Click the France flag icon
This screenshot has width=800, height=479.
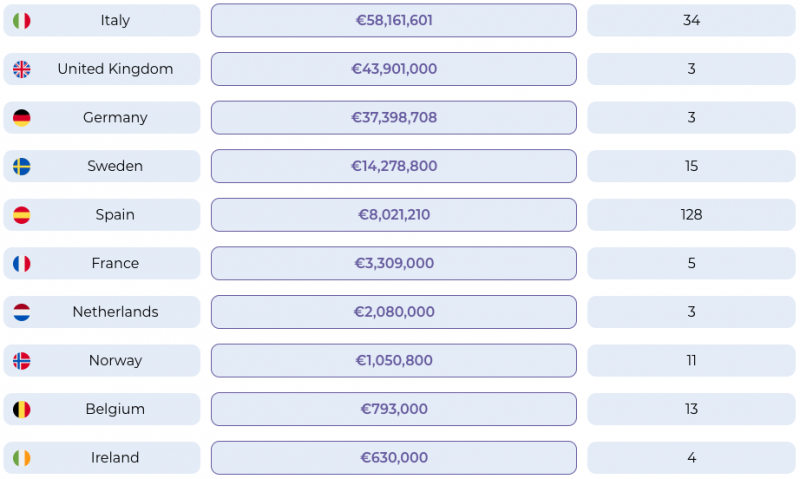click(22, 264)
